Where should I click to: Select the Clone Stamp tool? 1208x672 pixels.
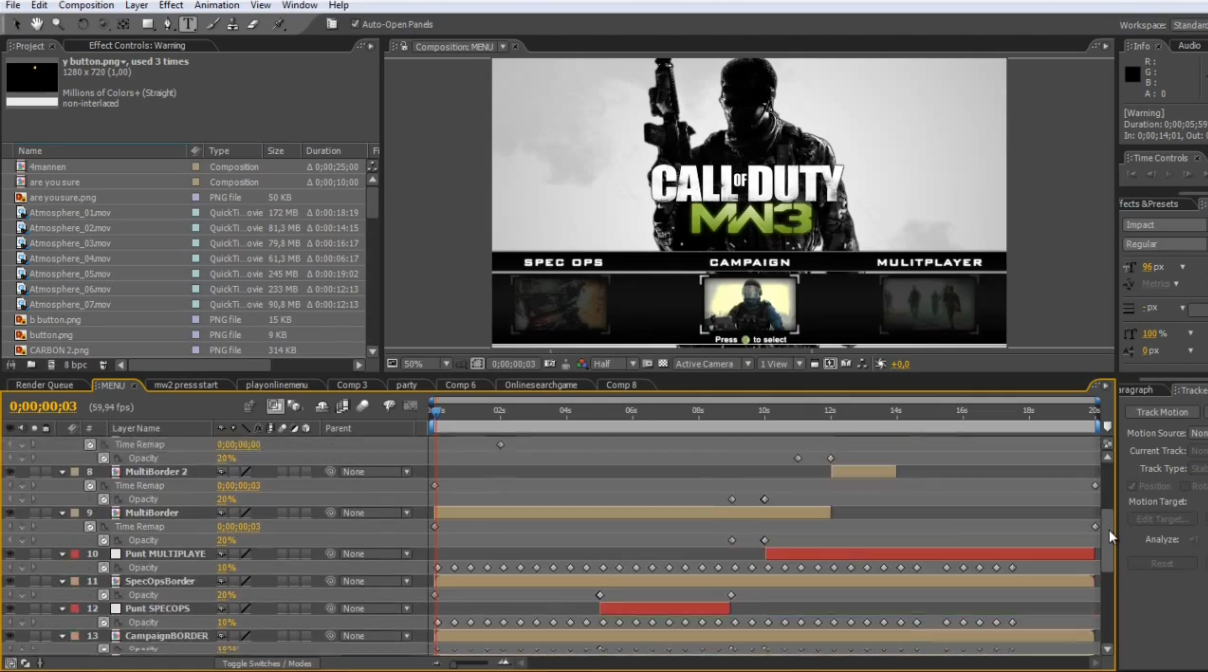pyautogui.click(x=233, y=24)
